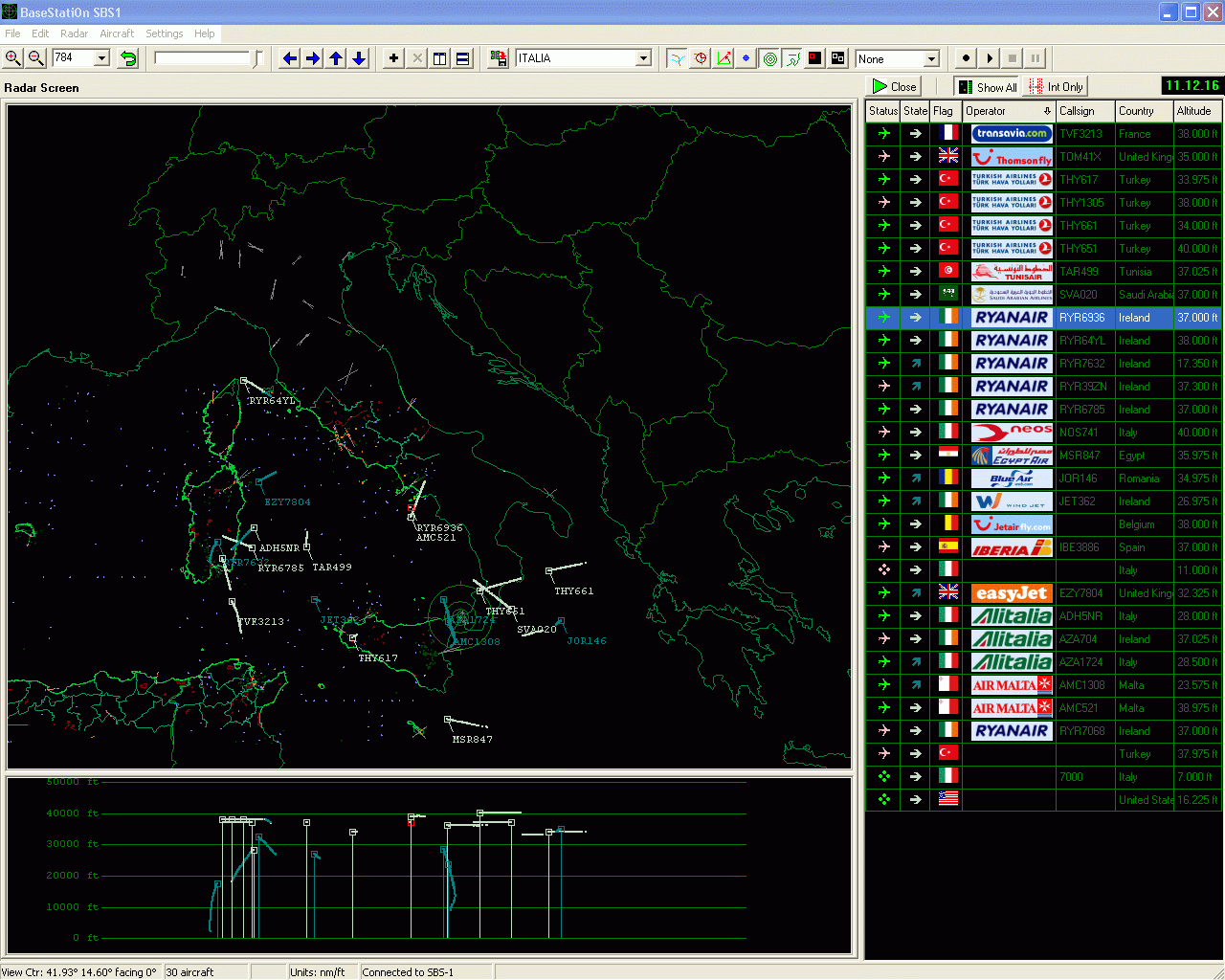Open the None filter dropdown
Image resolution: width=1225 pixels, height=980 pixels.
point(930,59)
